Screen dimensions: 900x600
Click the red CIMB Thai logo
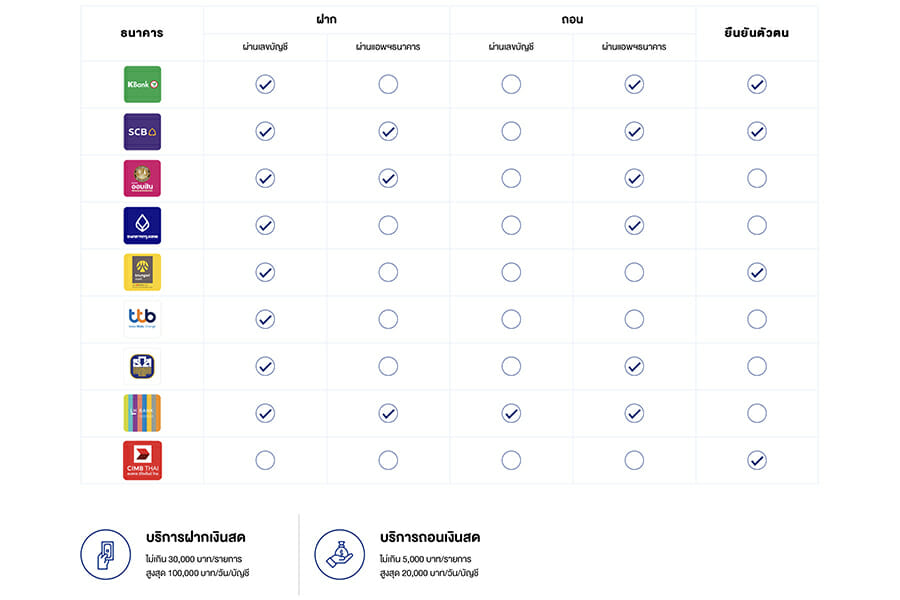click(142, 460)
